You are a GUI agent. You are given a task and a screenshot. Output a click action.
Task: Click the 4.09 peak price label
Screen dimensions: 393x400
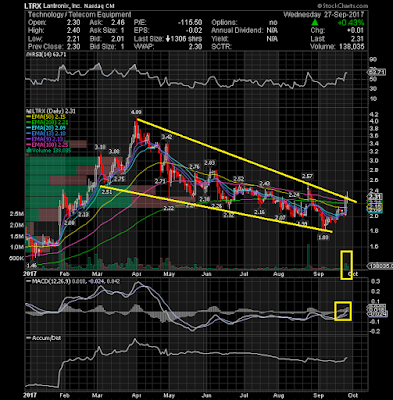(137, 112)
